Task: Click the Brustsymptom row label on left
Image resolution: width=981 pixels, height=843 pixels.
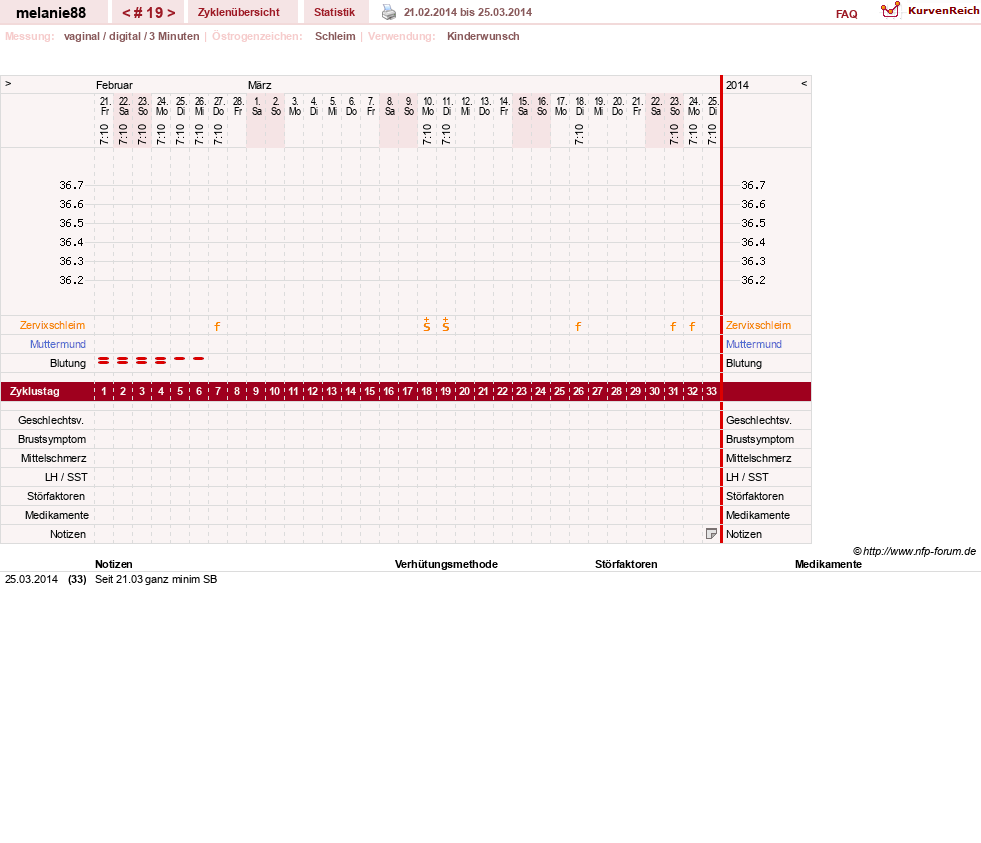Action: click(x=52, y=439)
